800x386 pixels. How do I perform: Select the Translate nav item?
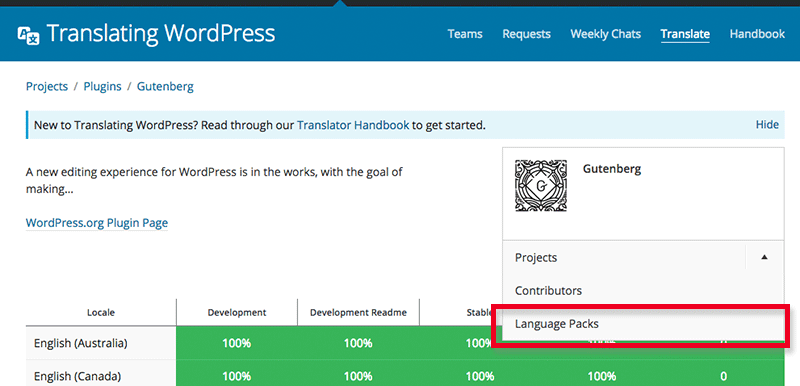(685, 34)
